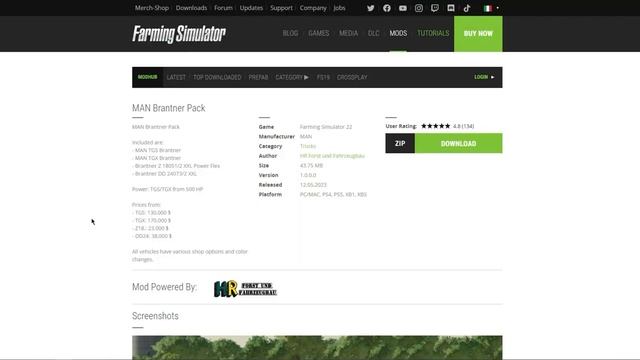Click the 12.05.2023 release date

coord(313,185)
